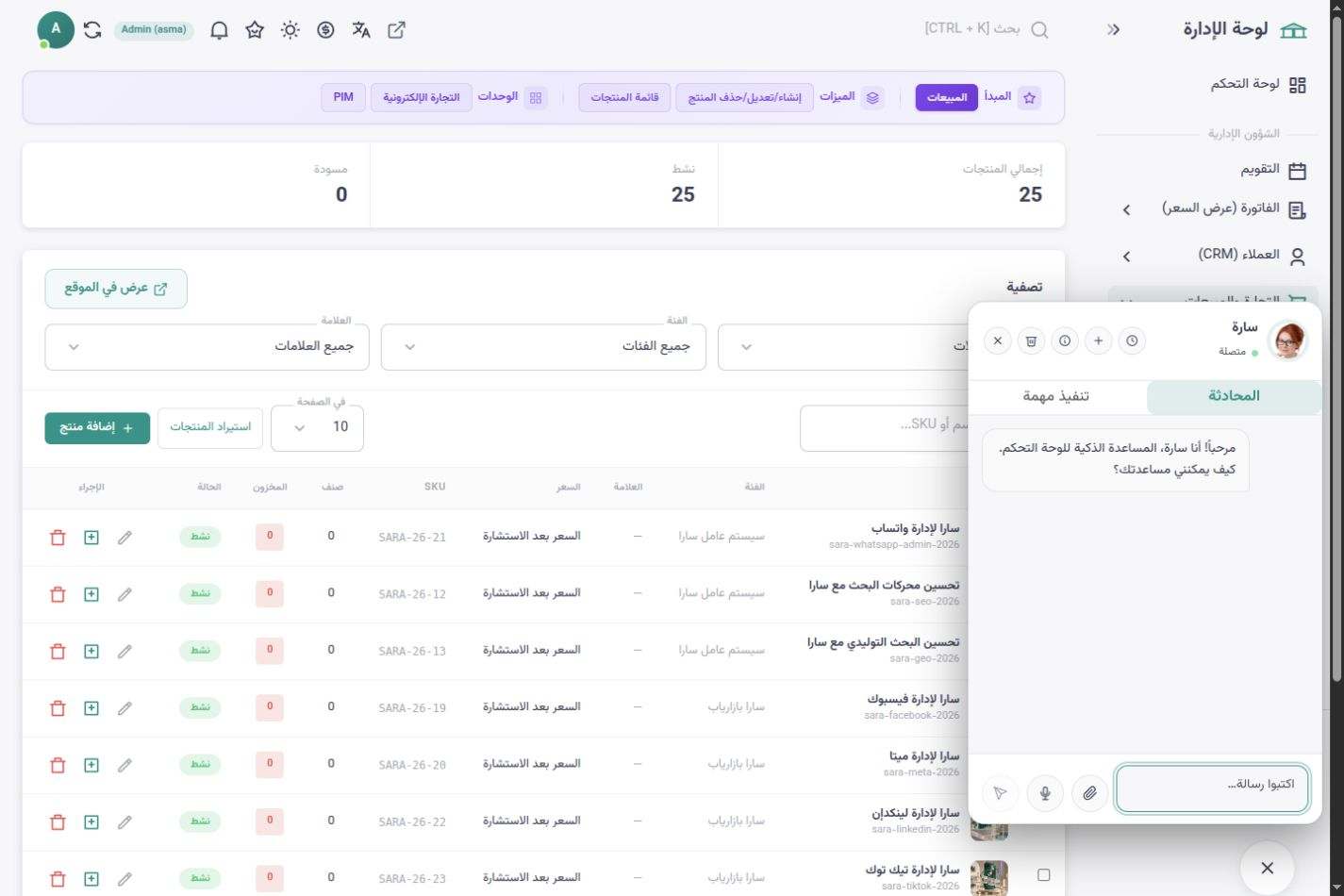This screenshot has height=896, width=1344.
Task: Select المبيعات chip in breadcrumb bar
Action: pos(946,97)
